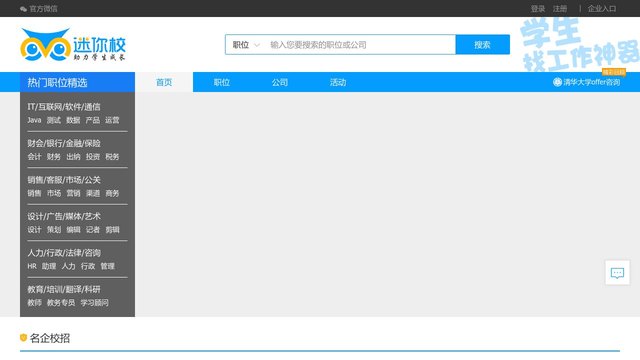Viewport: 640px width, 360px height.
Task: Click the 官方微信 WeChat icon
Action: click(x=23, y=9)
